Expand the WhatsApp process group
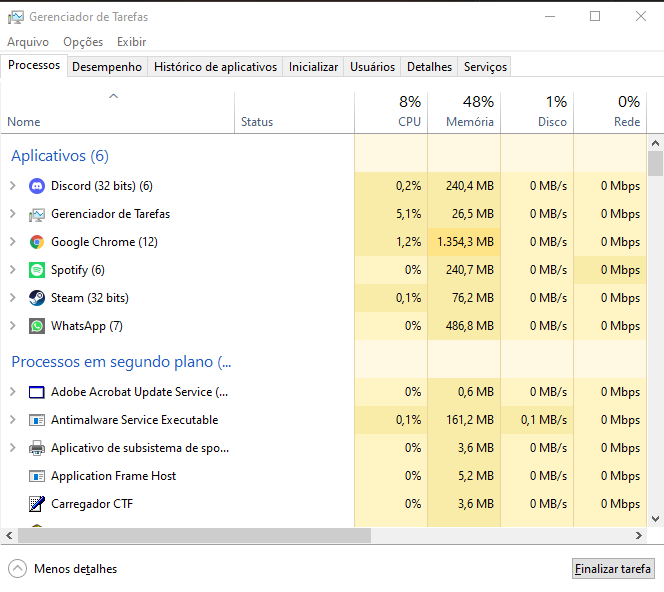 [x=12, y=326]
